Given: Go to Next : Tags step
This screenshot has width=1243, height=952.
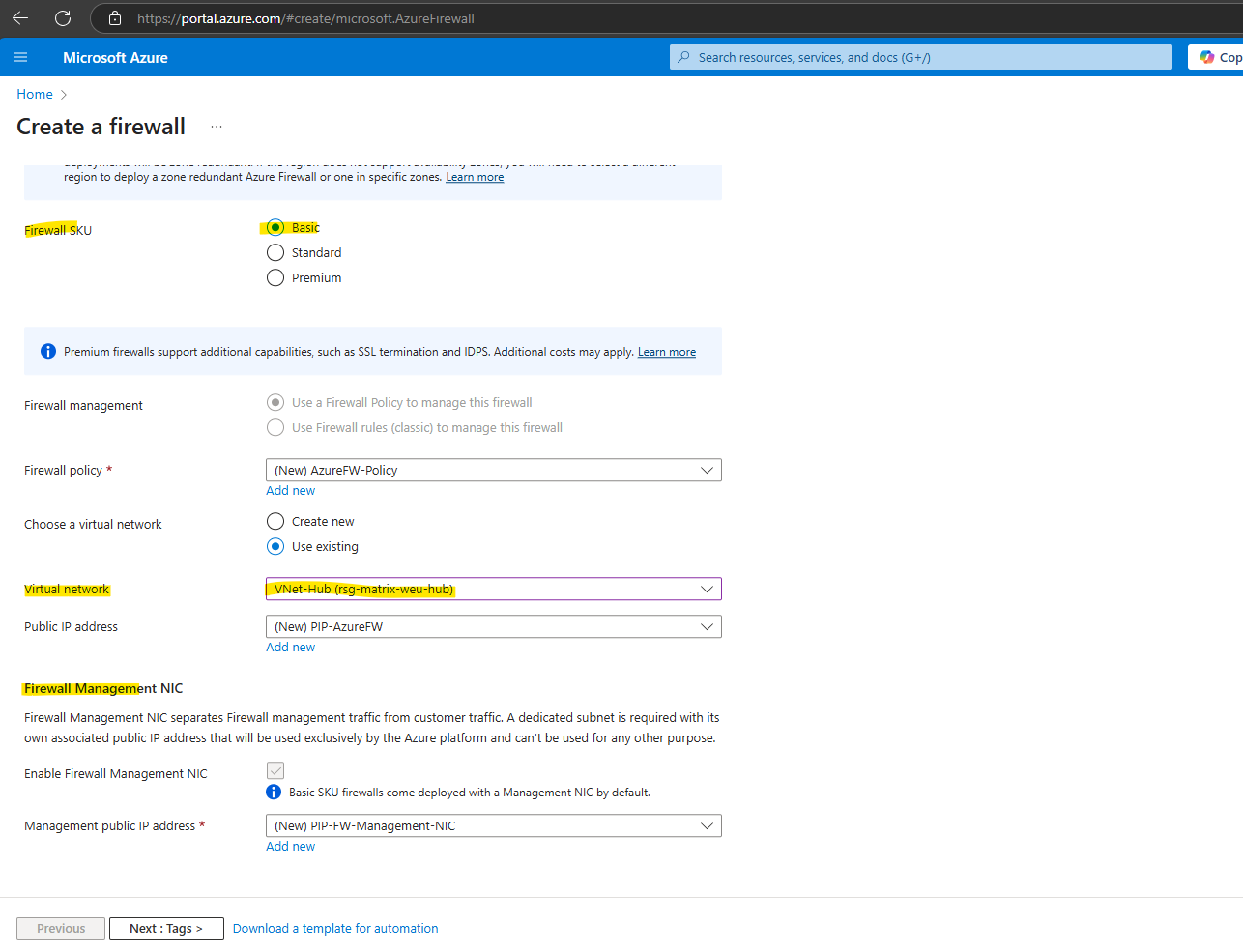Looking at the screenshot, I should (166, 929).
